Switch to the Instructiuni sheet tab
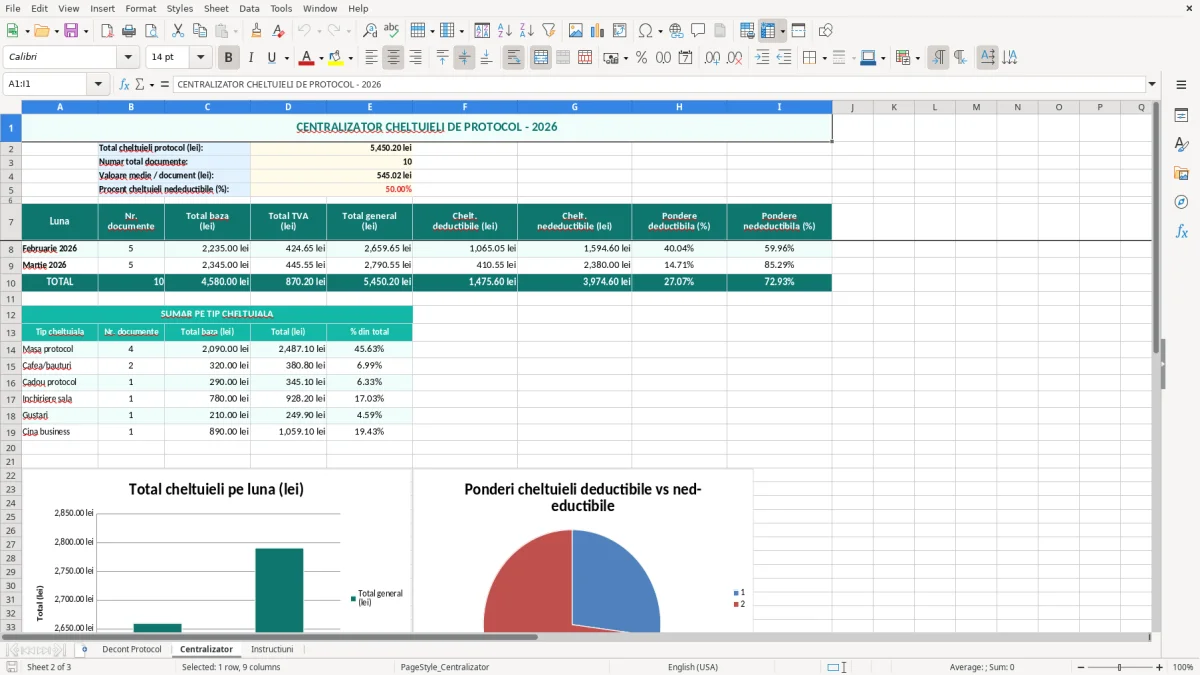 click(272, 650)
